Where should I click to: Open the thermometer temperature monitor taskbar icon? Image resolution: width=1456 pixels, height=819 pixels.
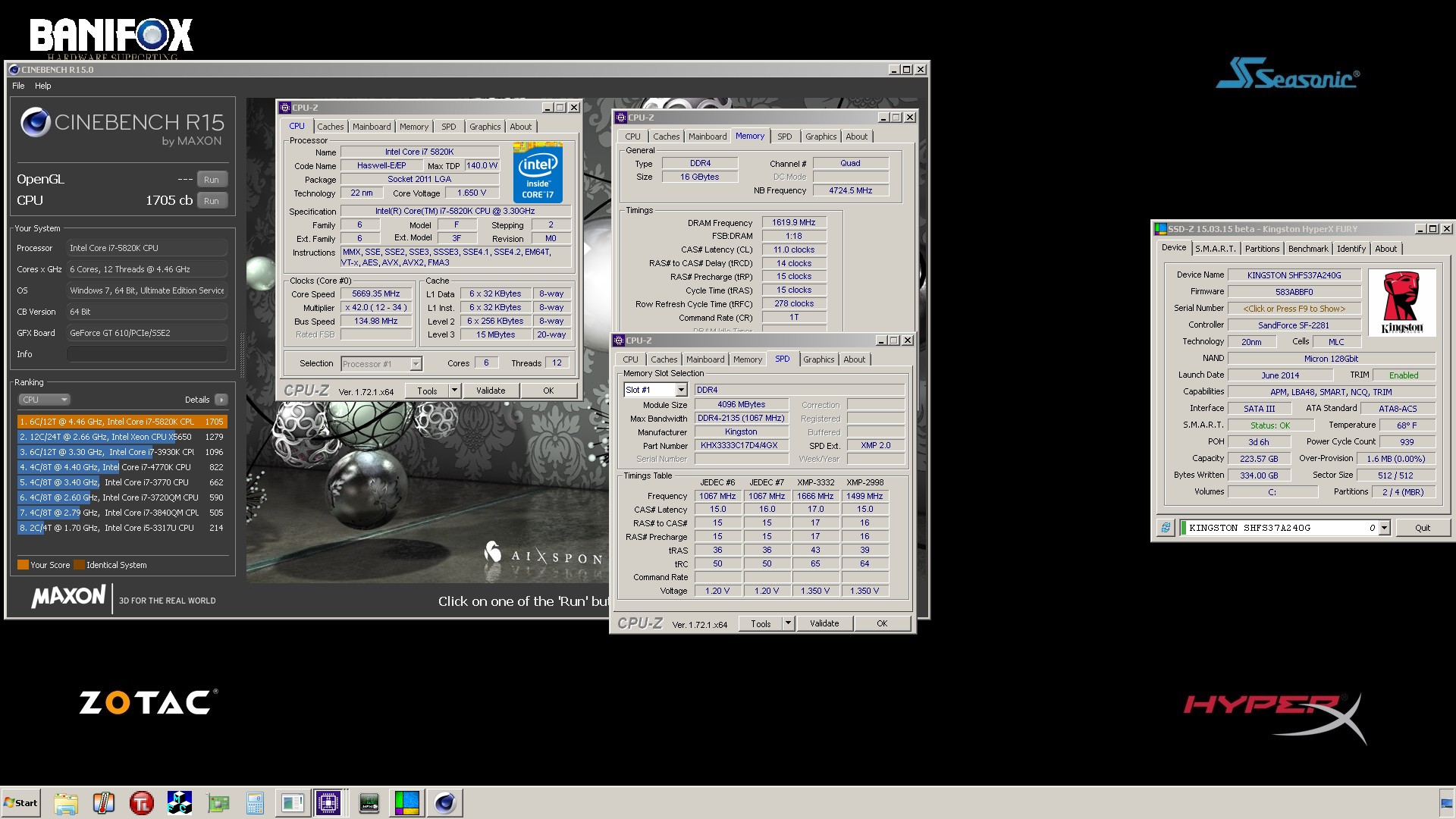click(x=104, y=803)
